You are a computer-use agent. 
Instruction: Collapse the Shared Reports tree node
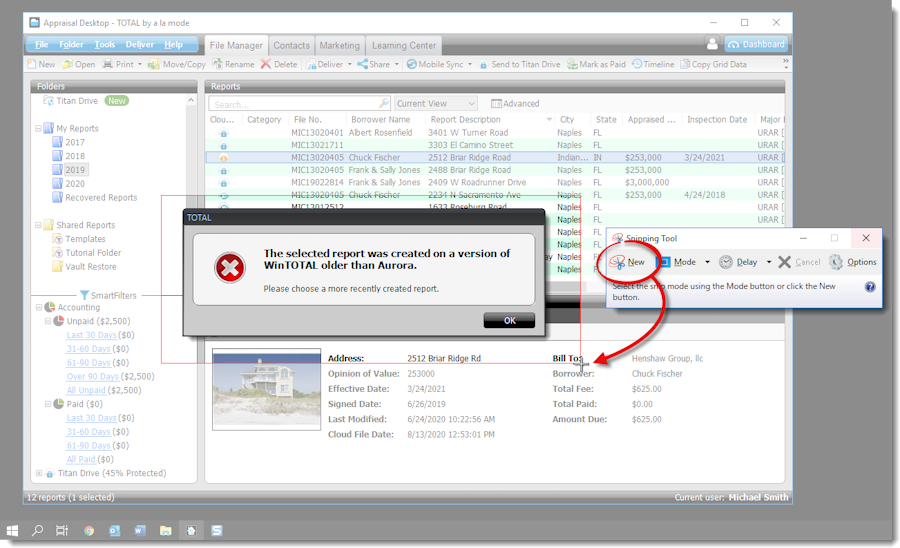pyautogui.click(x=38, y=224)
